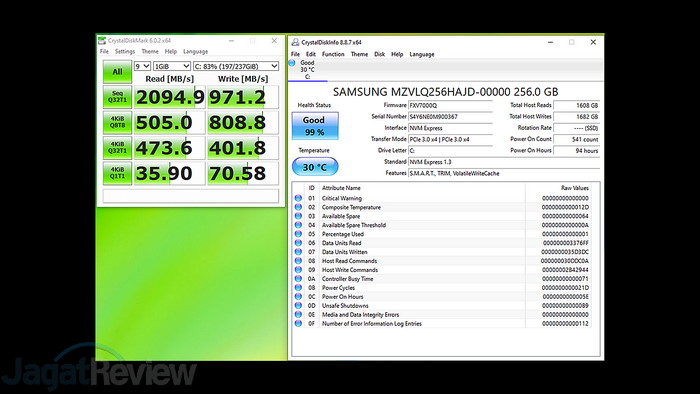Screen dimensions: 700x394
Task: Click status icon for Data Units Read row
Action: 298,243
